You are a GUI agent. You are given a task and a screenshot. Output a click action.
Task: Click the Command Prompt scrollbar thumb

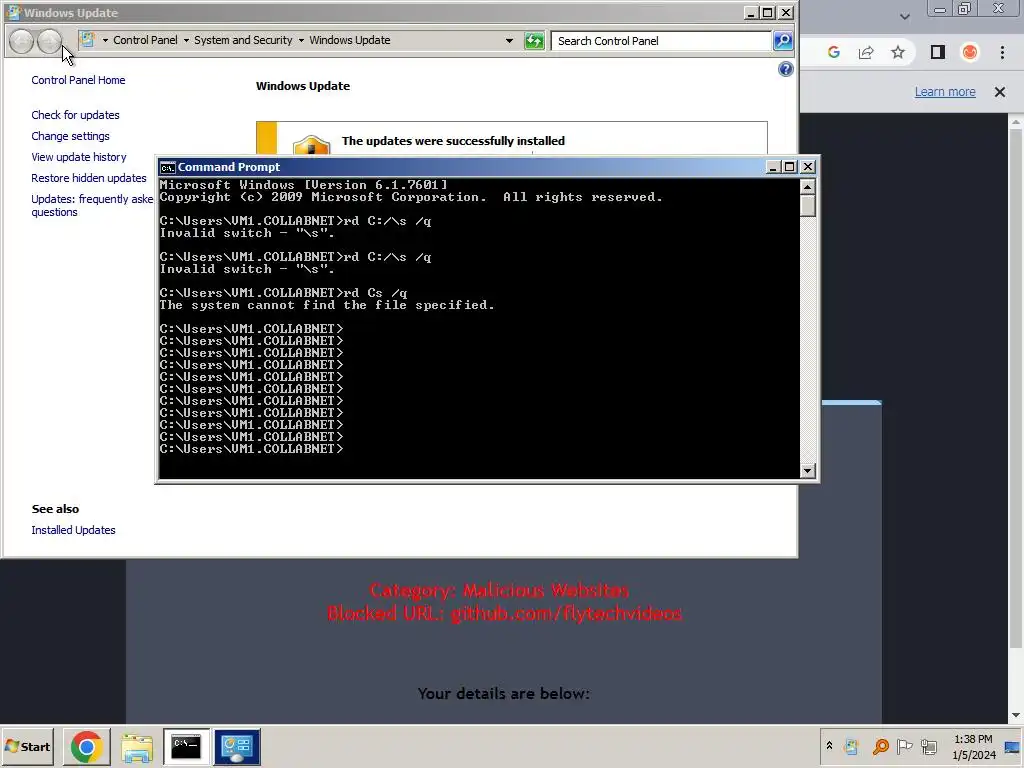point(808,206)
